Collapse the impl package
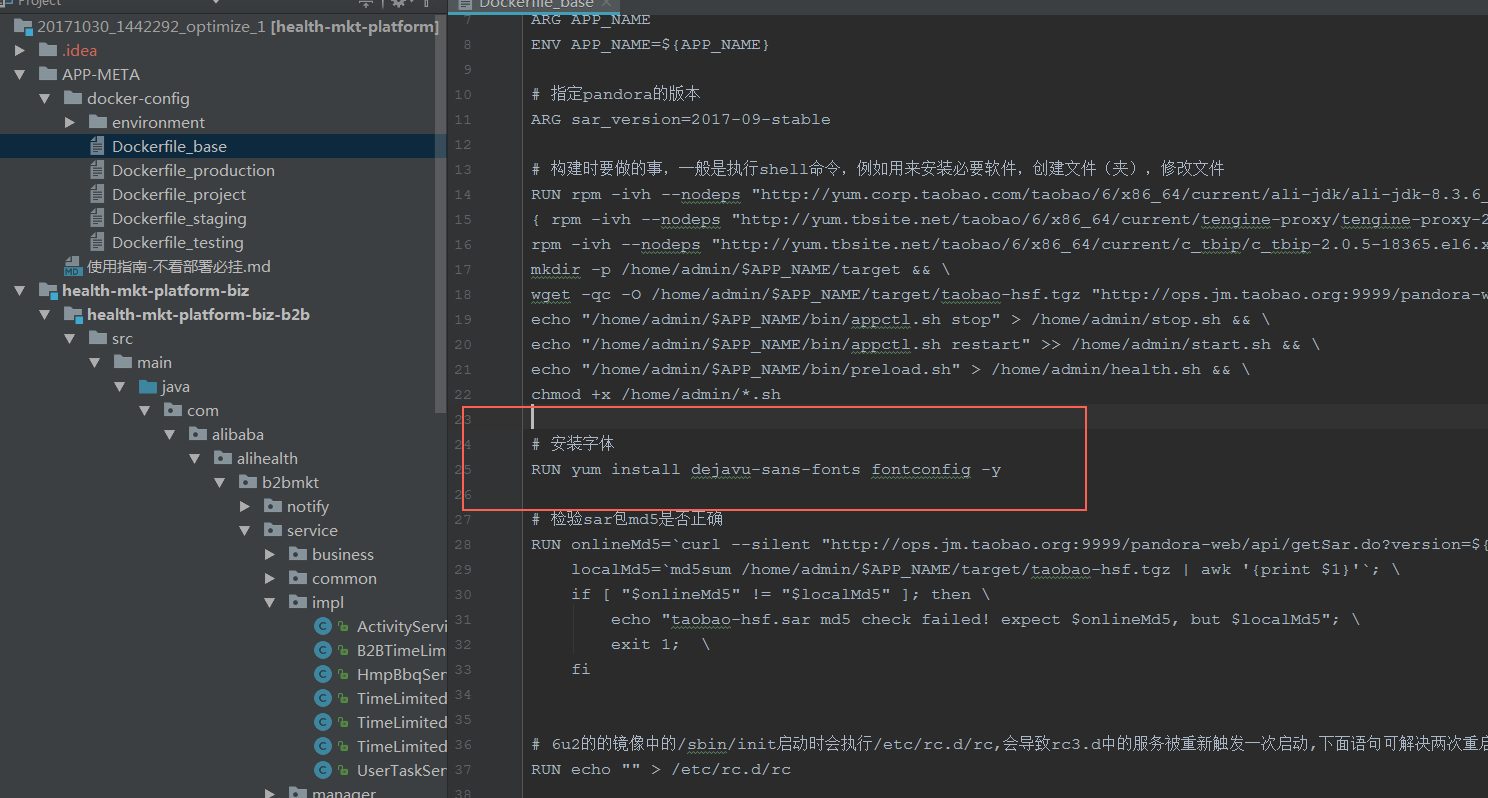1488x798 pixels. pos(270,602)
